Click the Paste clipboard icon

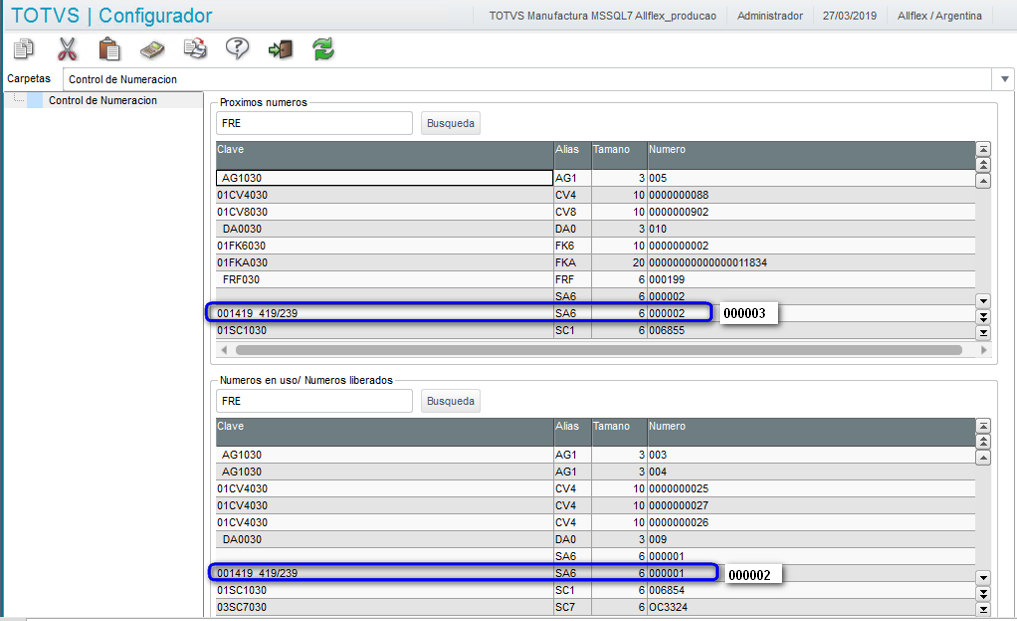click(x=109, y=49)
